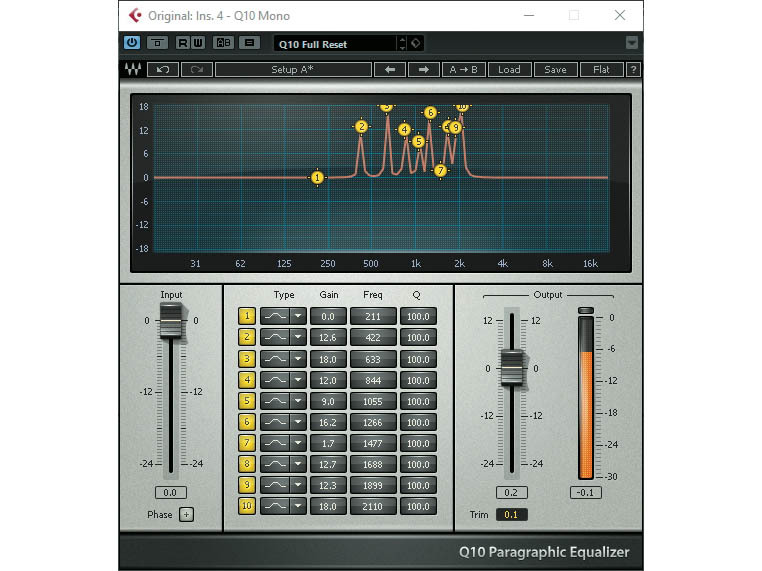Toggle band 2 on/off button

[247, 337]
